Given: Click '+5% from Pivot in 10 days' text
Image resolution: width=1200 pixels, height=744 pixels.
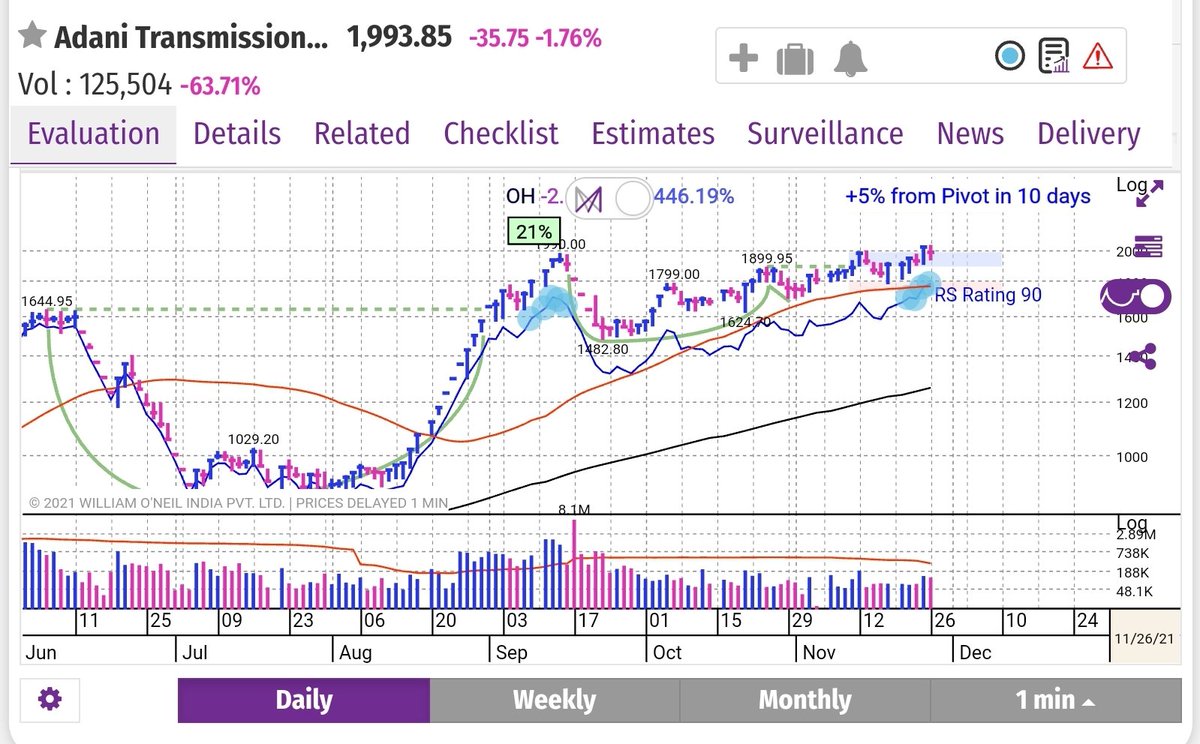Looking at the screenshot, I should pos(967,196).
